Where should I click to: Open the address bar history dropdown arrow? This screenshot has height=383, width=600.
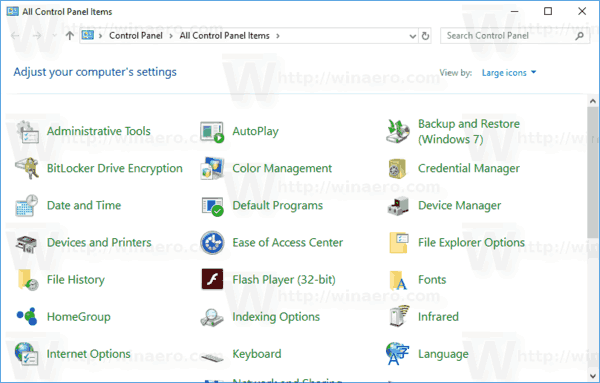[x=412, y=36]
